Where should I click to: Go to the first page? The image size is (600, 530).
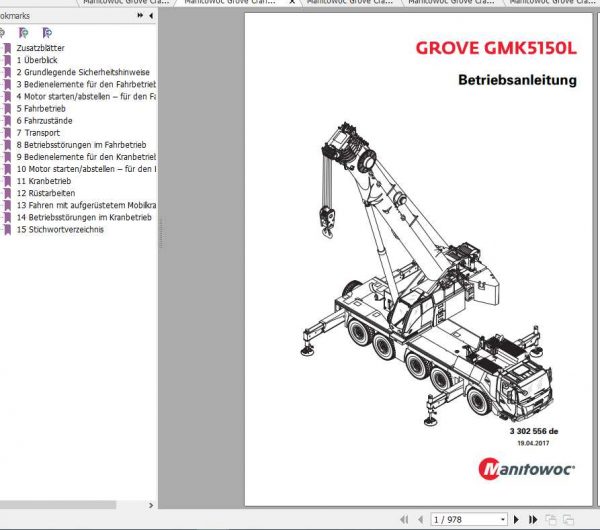[404, 520]
